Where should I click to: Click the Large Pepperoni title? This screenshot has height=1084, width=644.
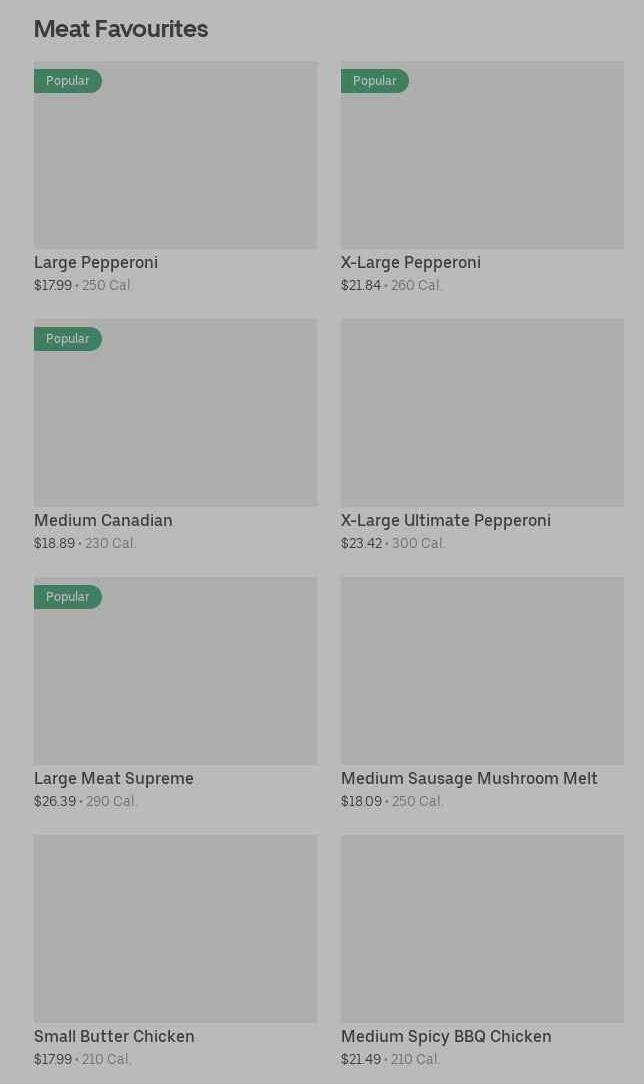click(x=96, y=263)
